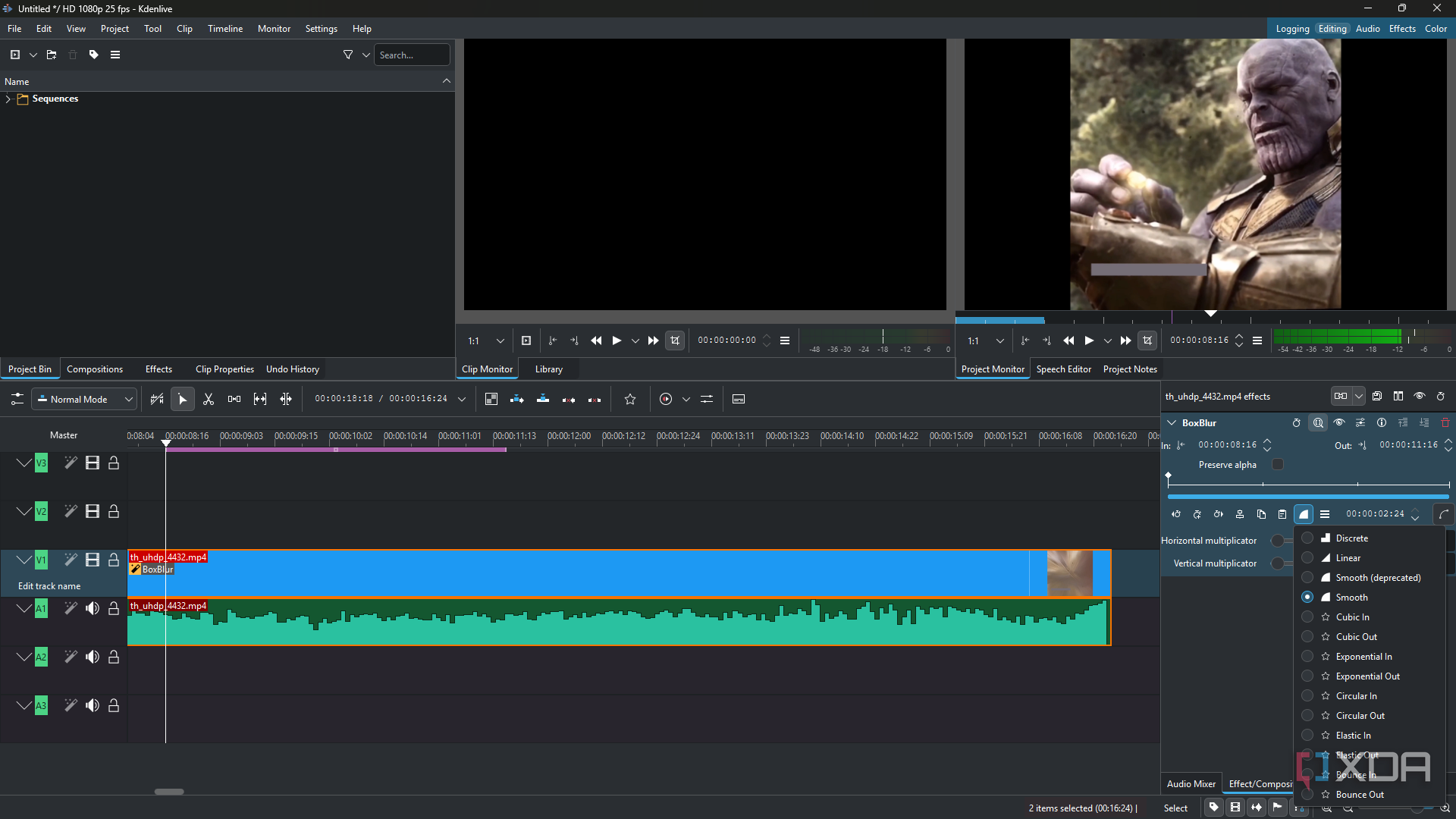Open Normal Mode edit mode dropdown
Screen dimensions: 1456x819
pos(84,399)
